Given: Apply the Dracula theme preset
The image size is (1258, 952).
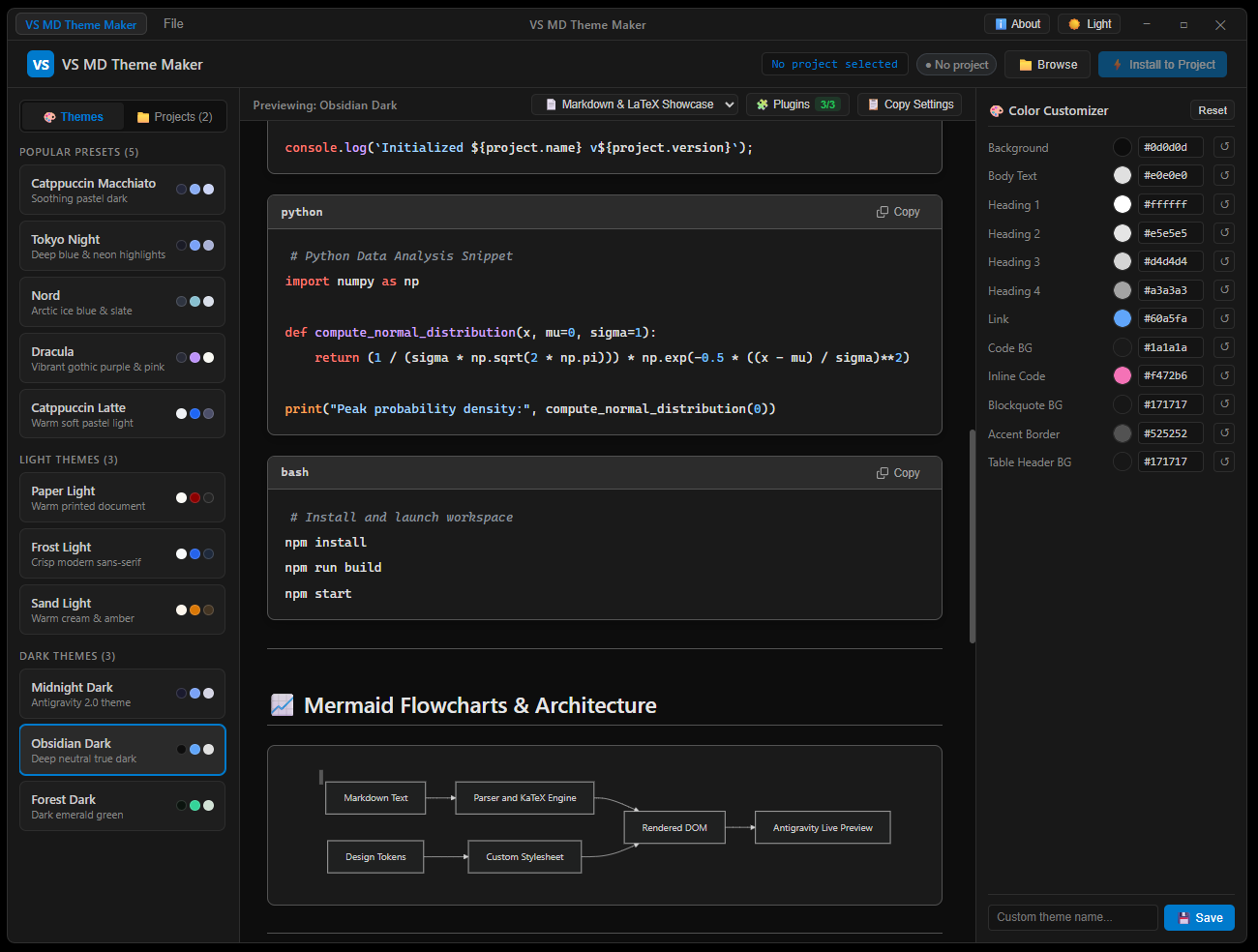Looking at the screenshot, I should tap(122, 358).
